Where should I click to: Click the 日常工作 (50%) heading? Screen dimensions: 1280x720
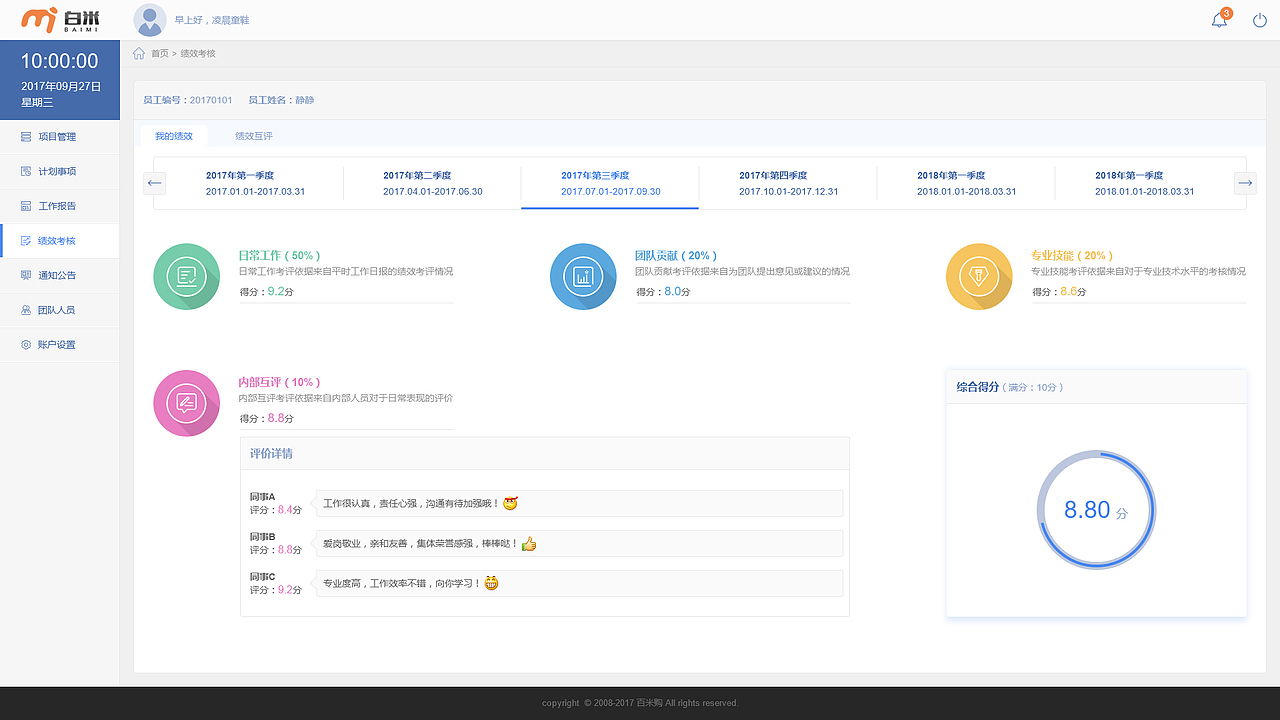(x=279, y=256)
